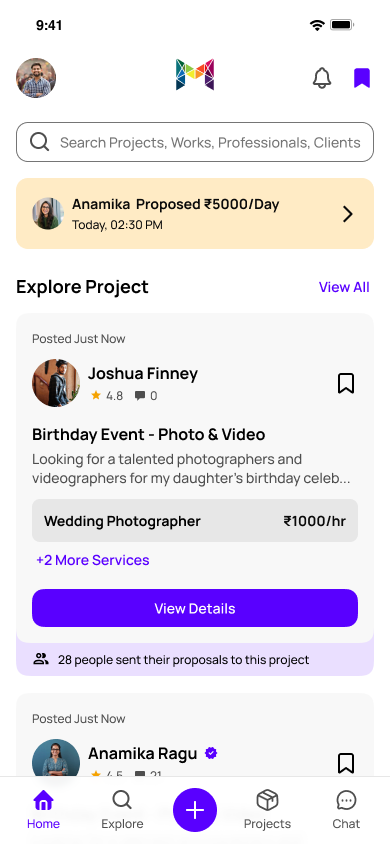Focus the Search Projects input field
This screenshot has height=844, width=390.
coord(195,142)
